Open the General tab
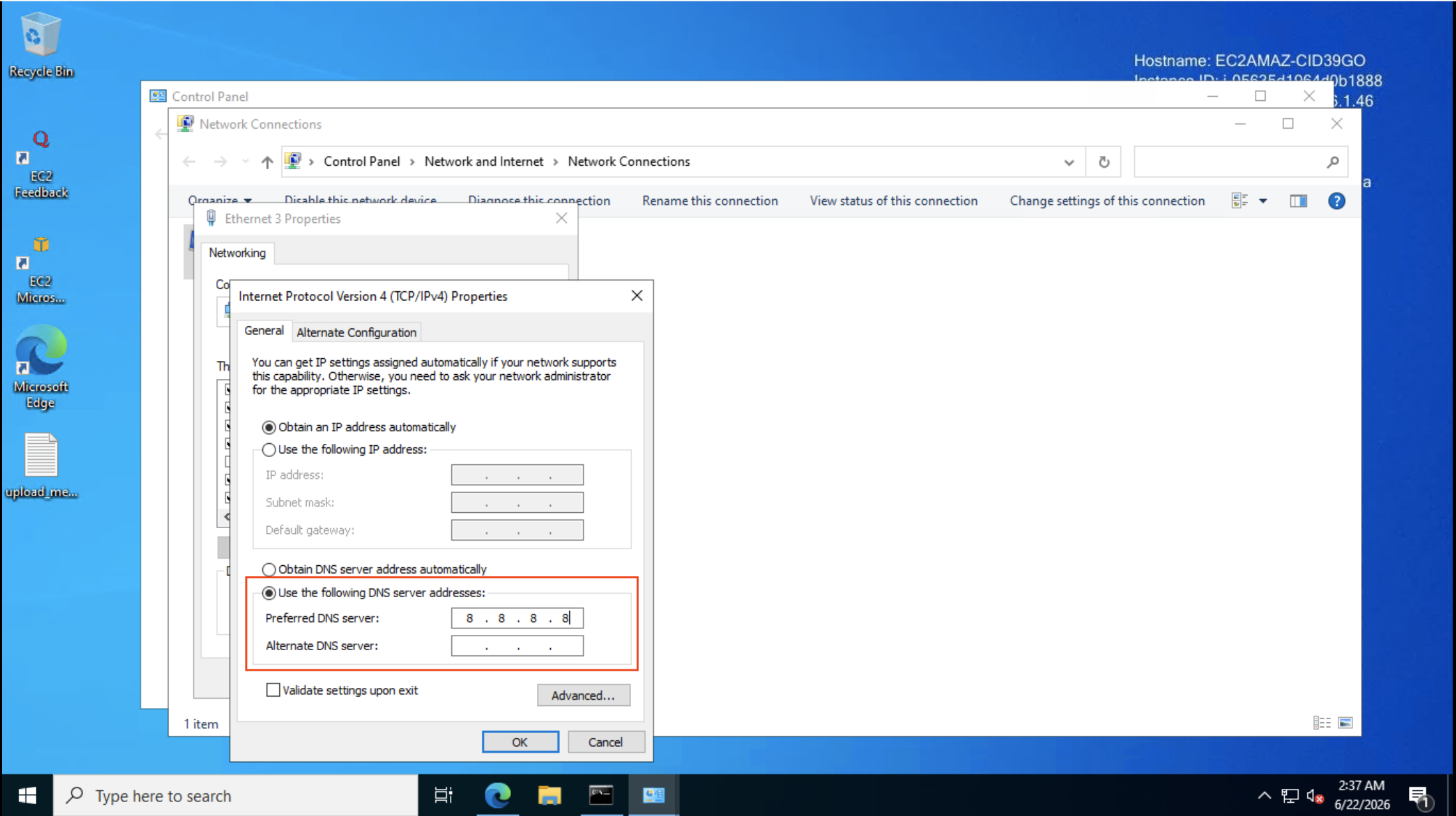The height and width of the screenshot is (816, 1456). coord(263,330)
